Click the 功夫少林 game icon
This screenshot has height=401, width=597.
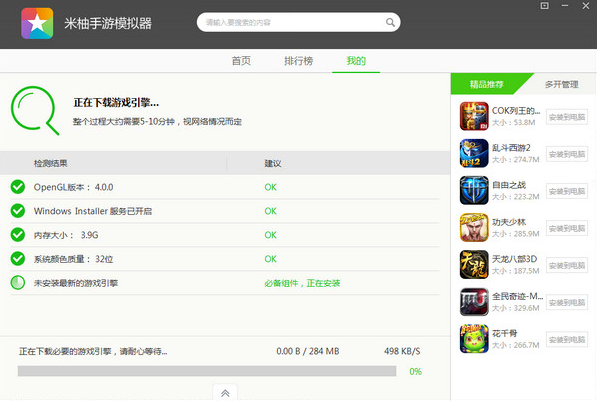point(474,227)
